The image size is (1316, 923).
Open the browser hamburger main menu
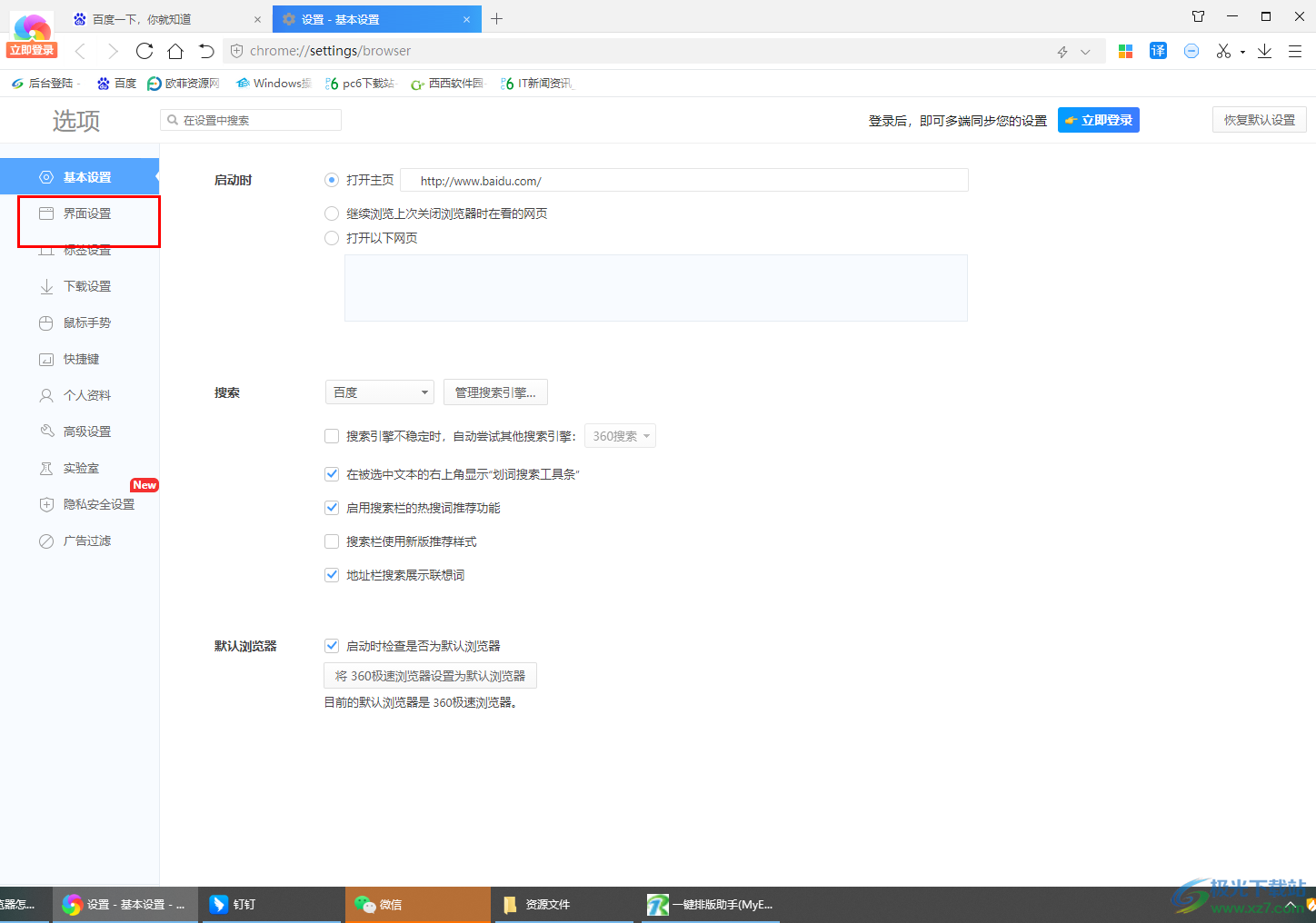coord(1295,51)
